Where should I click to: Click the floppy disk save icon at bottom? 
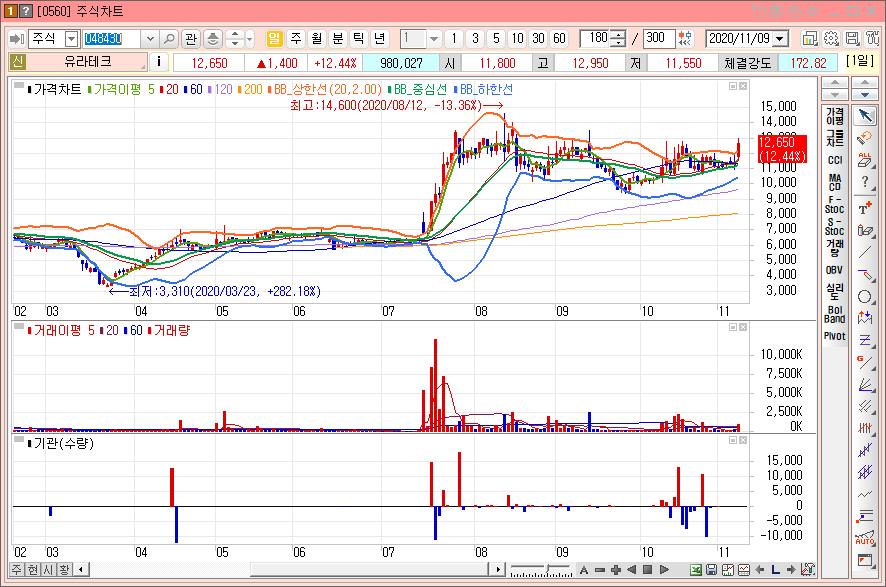pos(711,569)
